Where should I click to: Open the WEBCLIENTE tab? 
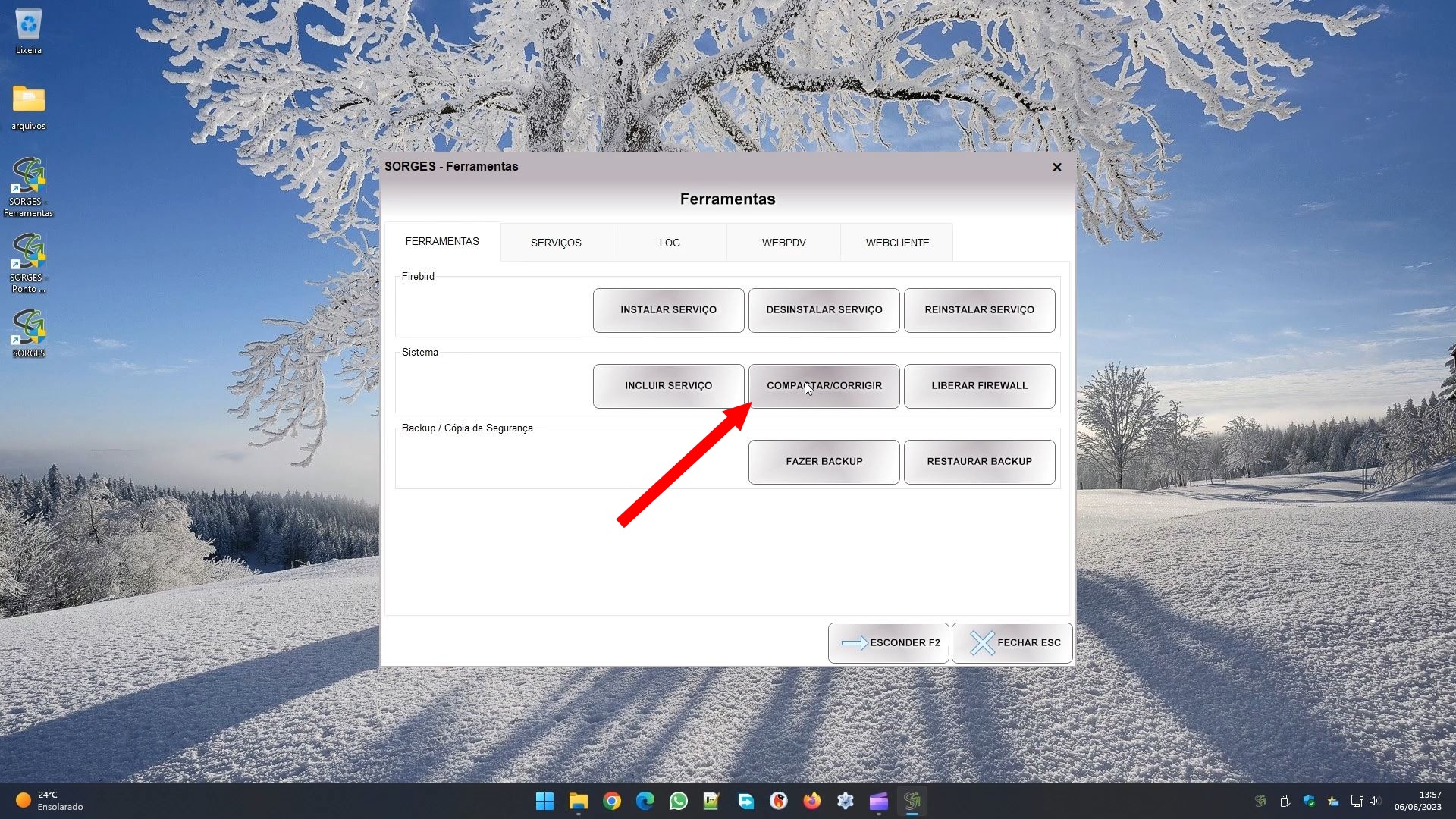click(x=897, y=243)
